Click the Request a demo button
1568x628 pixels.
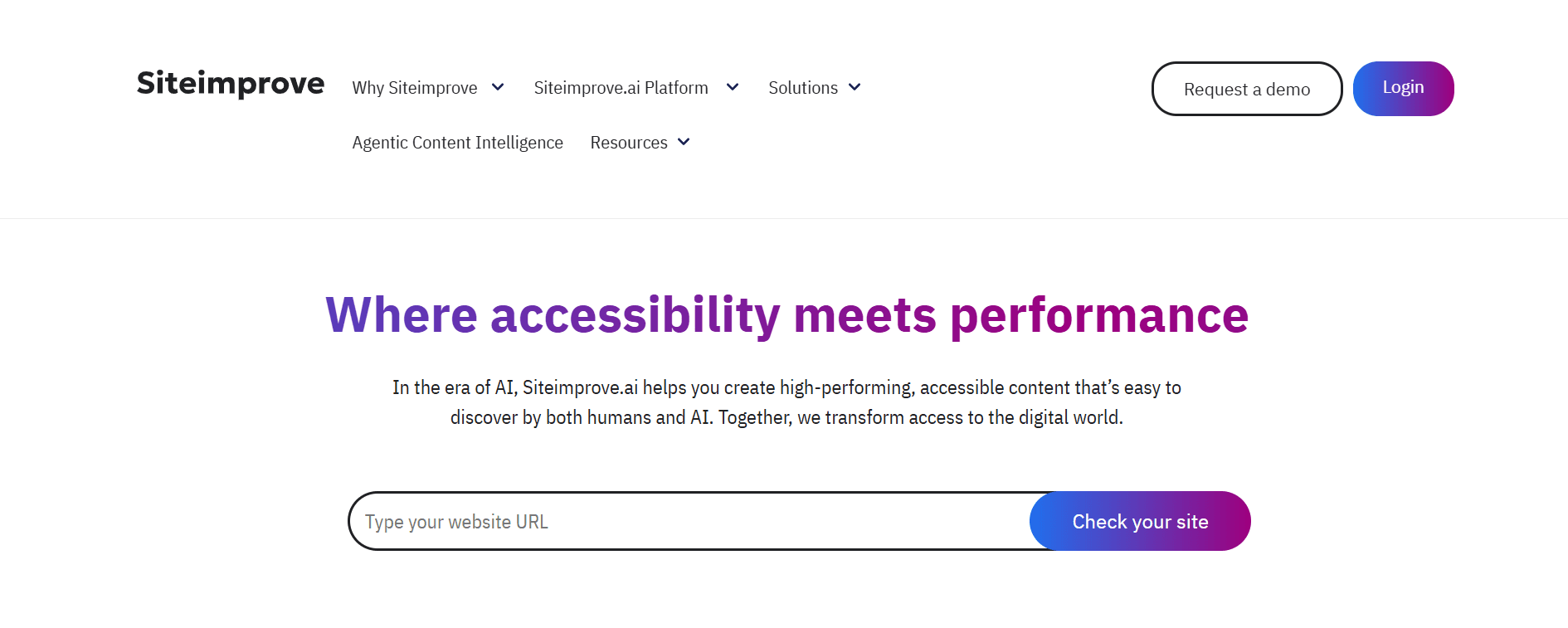[x=1247, y=89]
